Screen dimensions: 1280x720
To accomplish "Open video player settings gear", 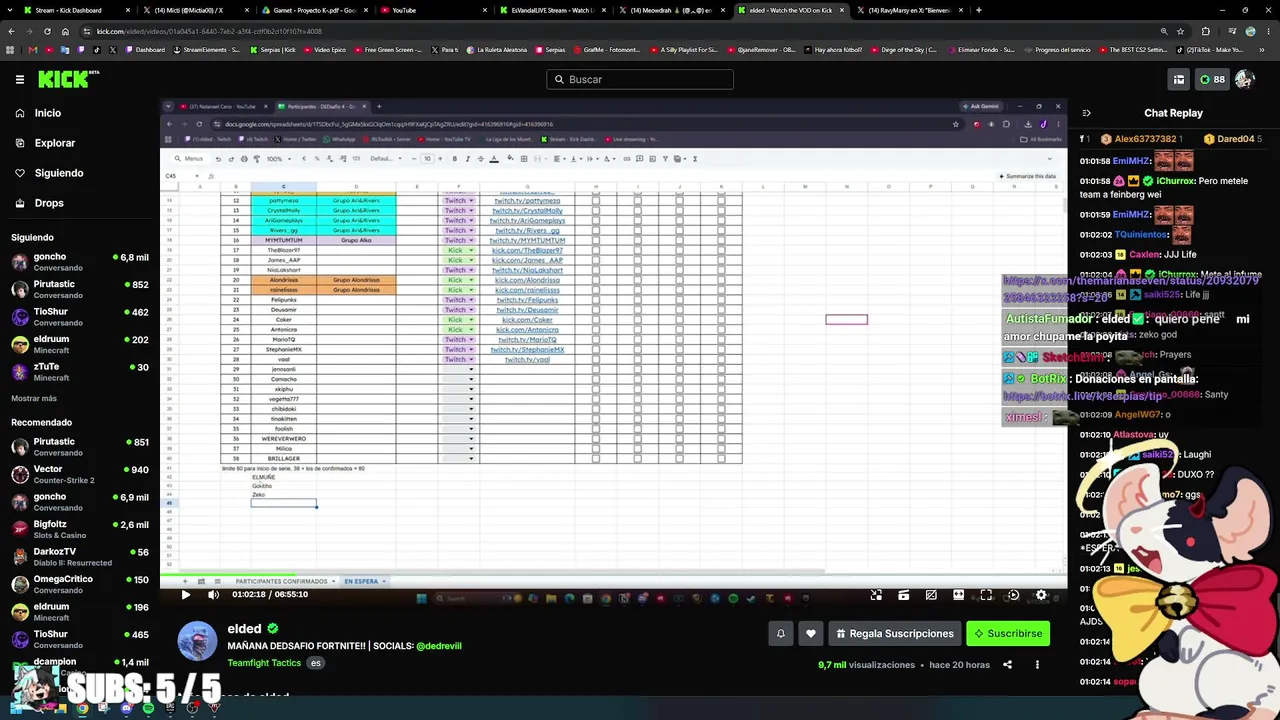I will click(x=1041, y=595).
